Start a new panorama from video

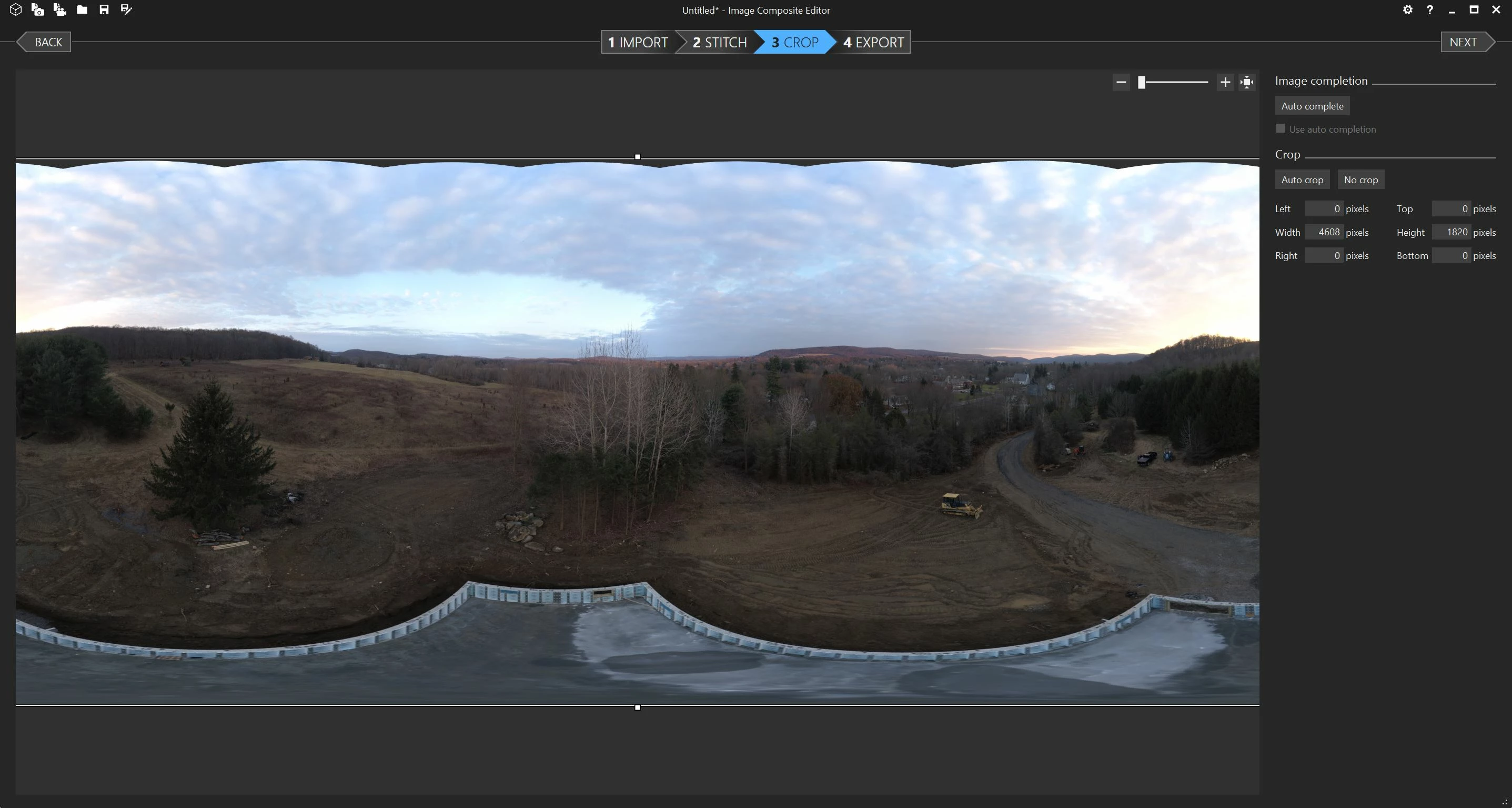(x=59, y=9)
